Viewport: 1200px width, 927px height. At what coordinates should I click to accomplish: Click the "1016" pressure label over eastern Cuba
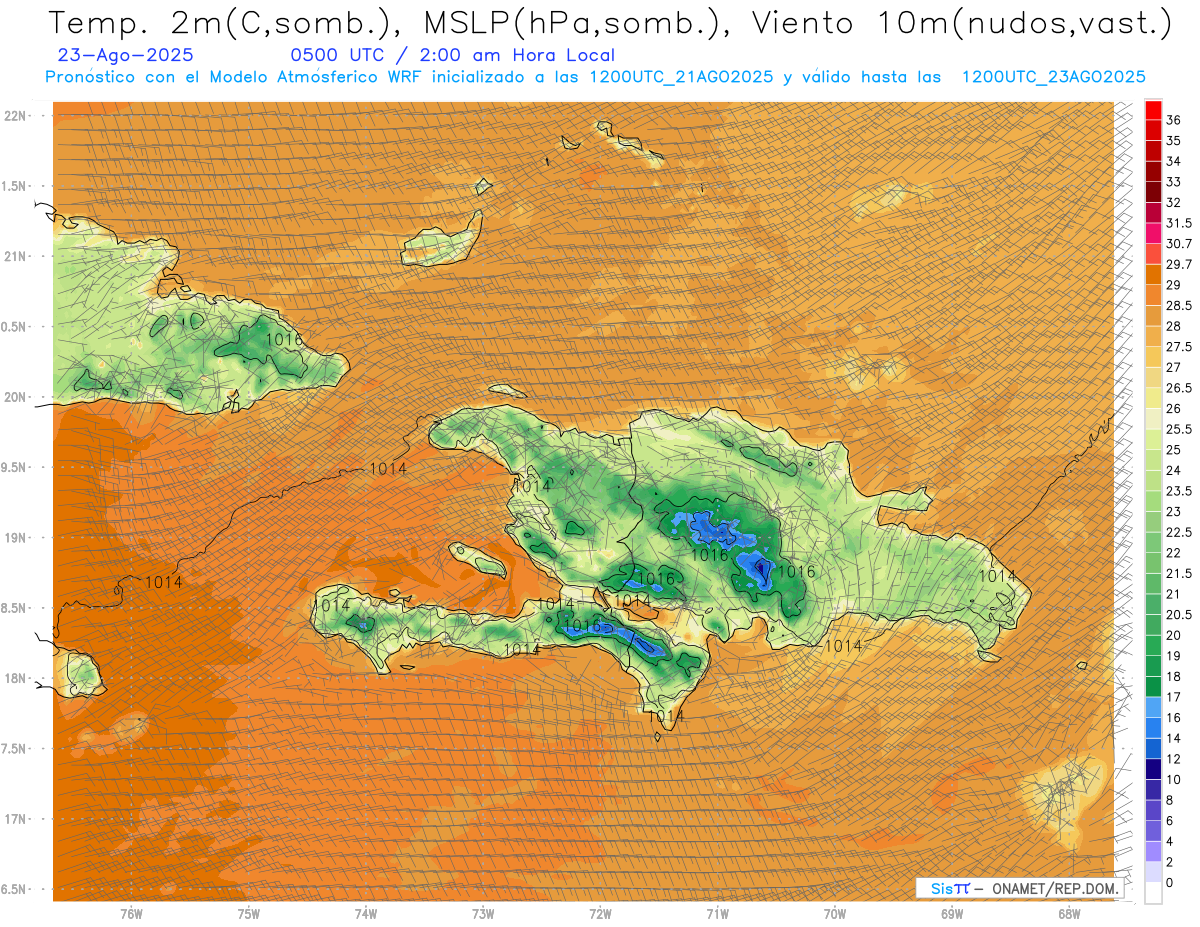tap(285, 340)
